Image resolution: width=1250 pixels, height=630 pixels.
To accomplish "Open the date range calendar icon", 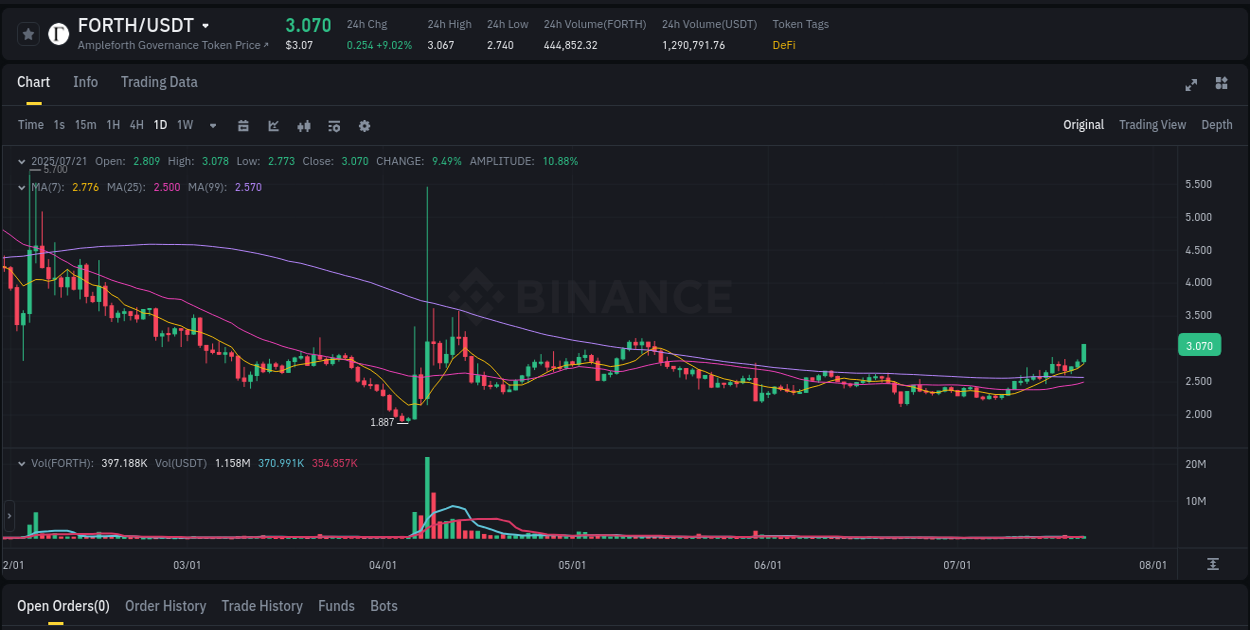I will coord(243,125).
